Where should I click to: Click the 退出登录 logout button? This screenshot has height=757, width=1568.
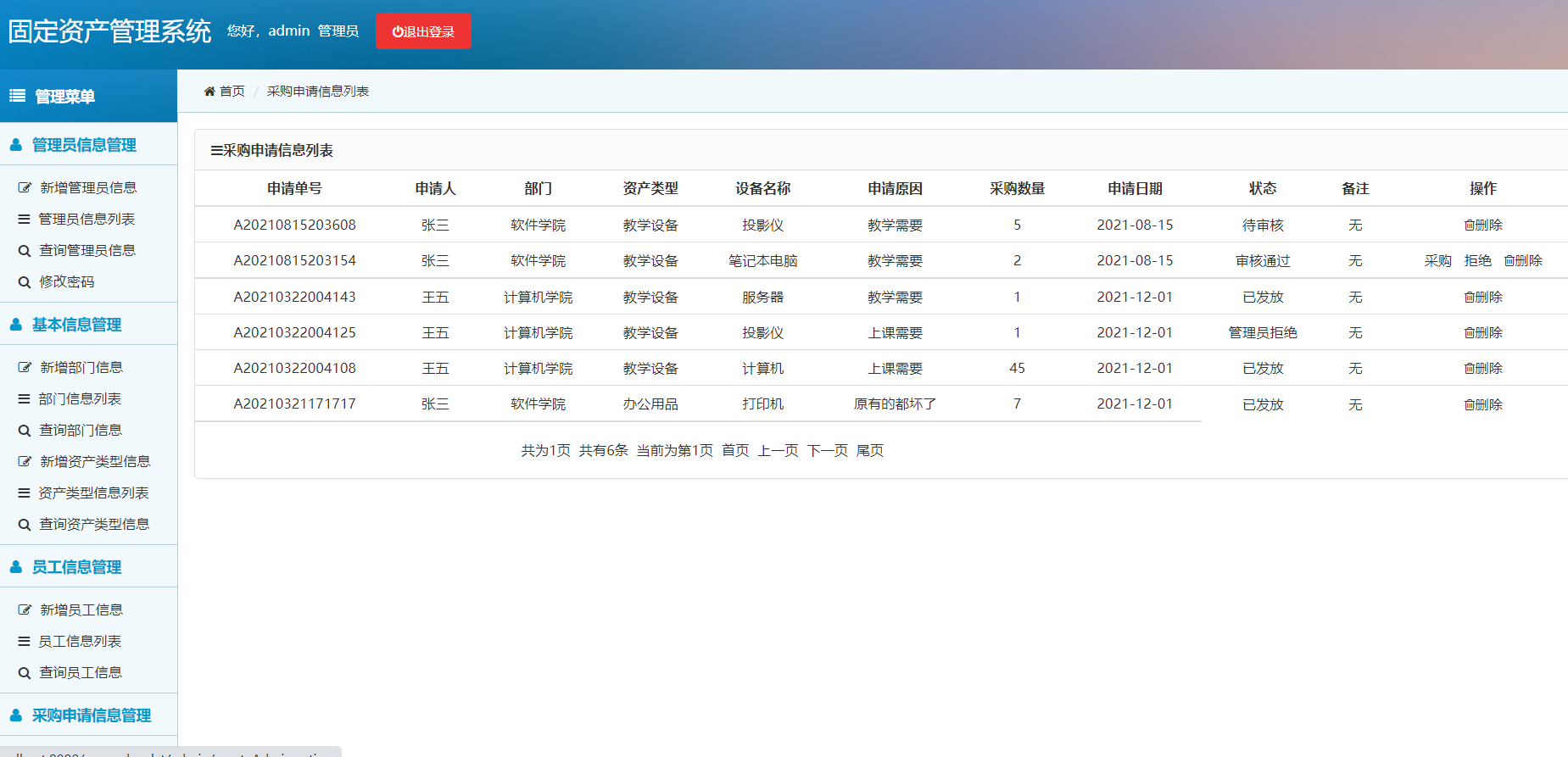coord(423,31)
